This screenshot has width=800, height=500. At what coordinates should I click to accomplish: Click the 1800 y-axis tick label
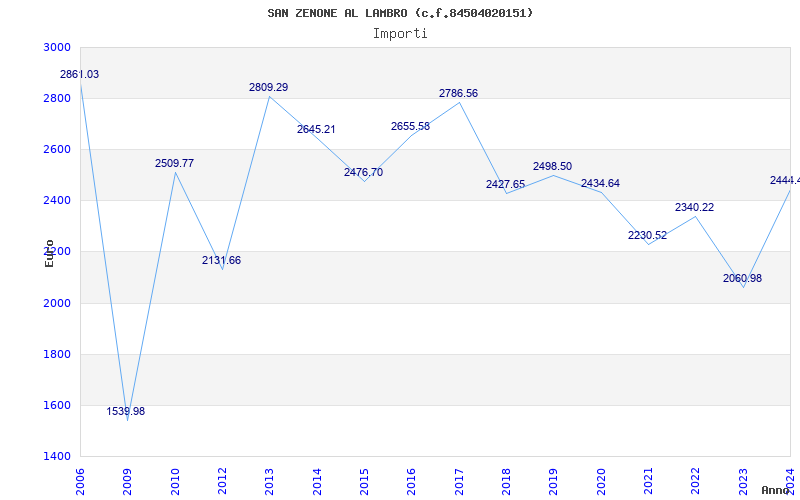58,354
